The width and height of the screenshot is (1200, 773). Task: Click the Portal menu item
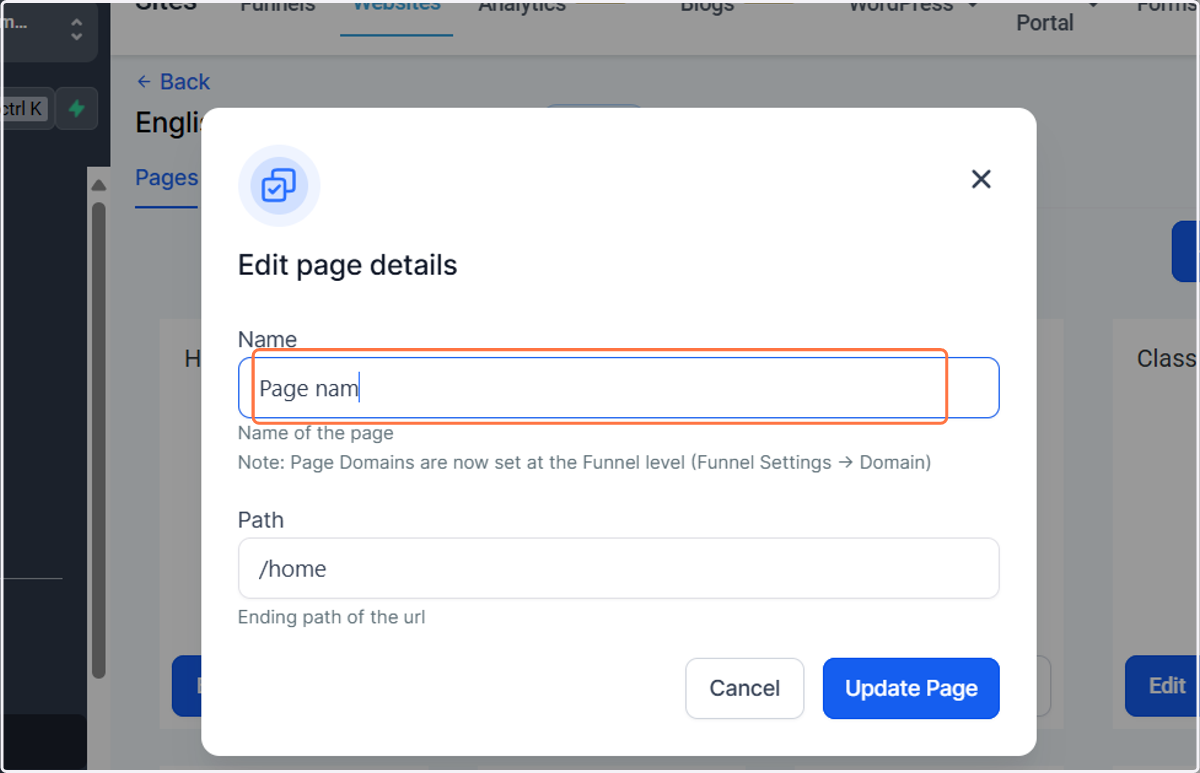pyautogui.click(x=1045, y=22)
